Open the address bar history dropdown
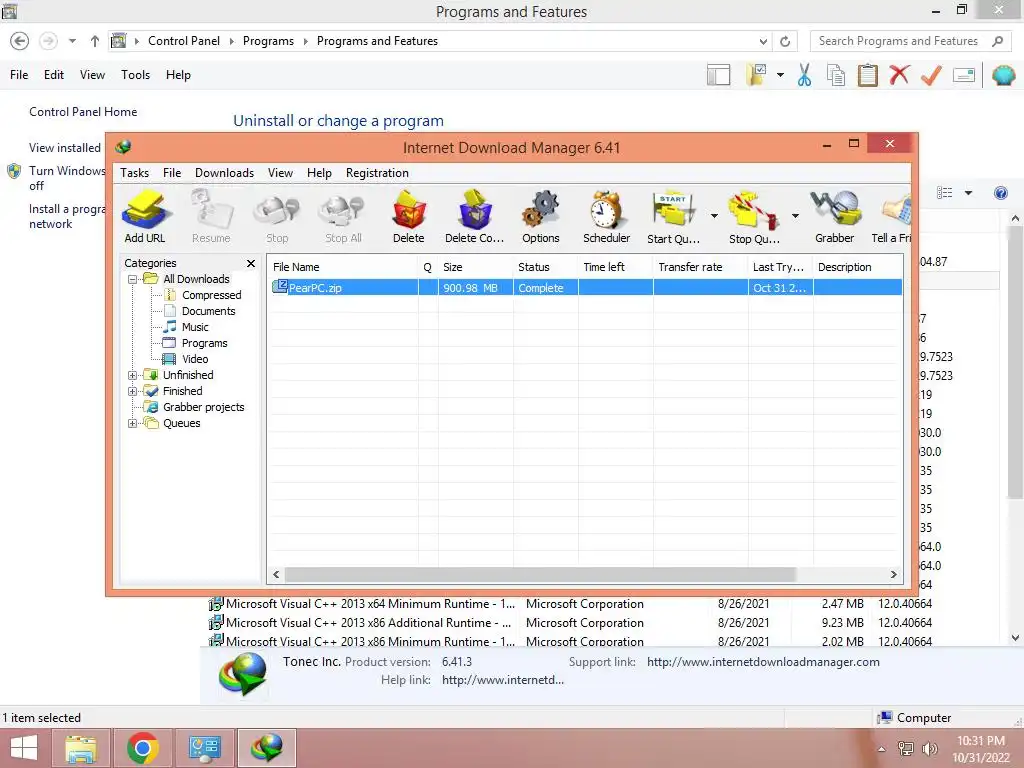 pos(763,41)
